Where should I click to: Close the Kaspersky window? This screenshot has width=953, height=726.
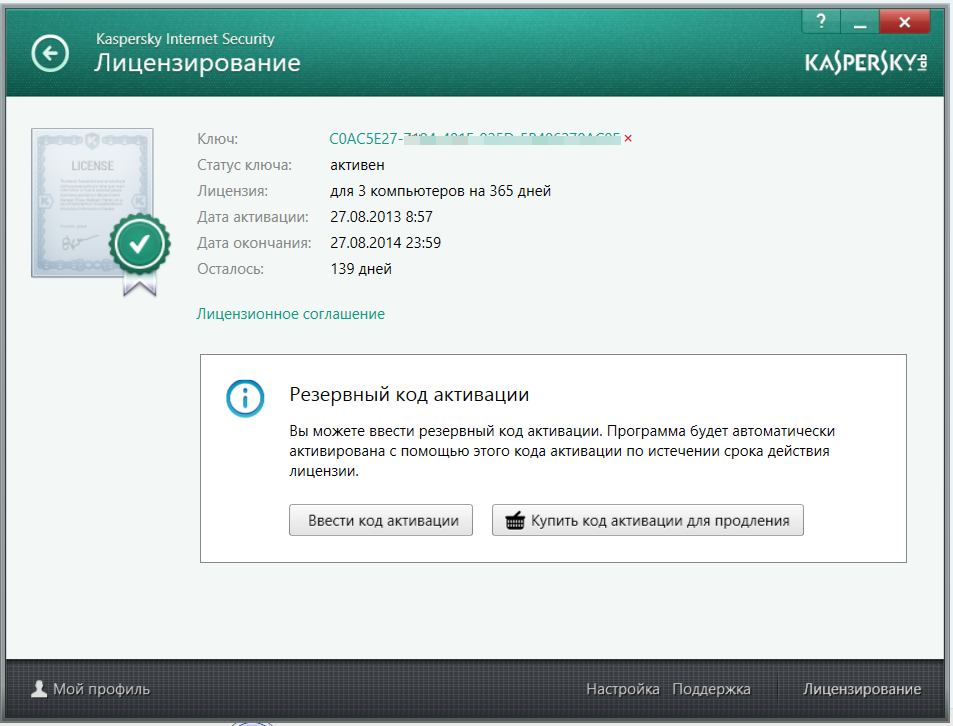pyautogui.click(x=904, y=22)
